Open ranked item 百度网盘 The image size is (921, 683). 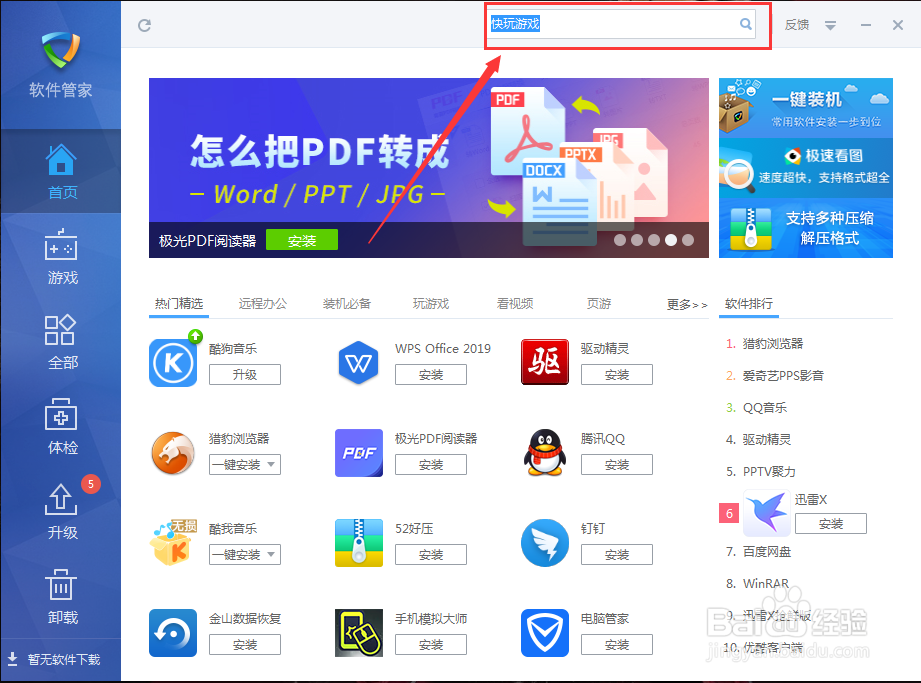pyautogui.click(x=767, y=551)
